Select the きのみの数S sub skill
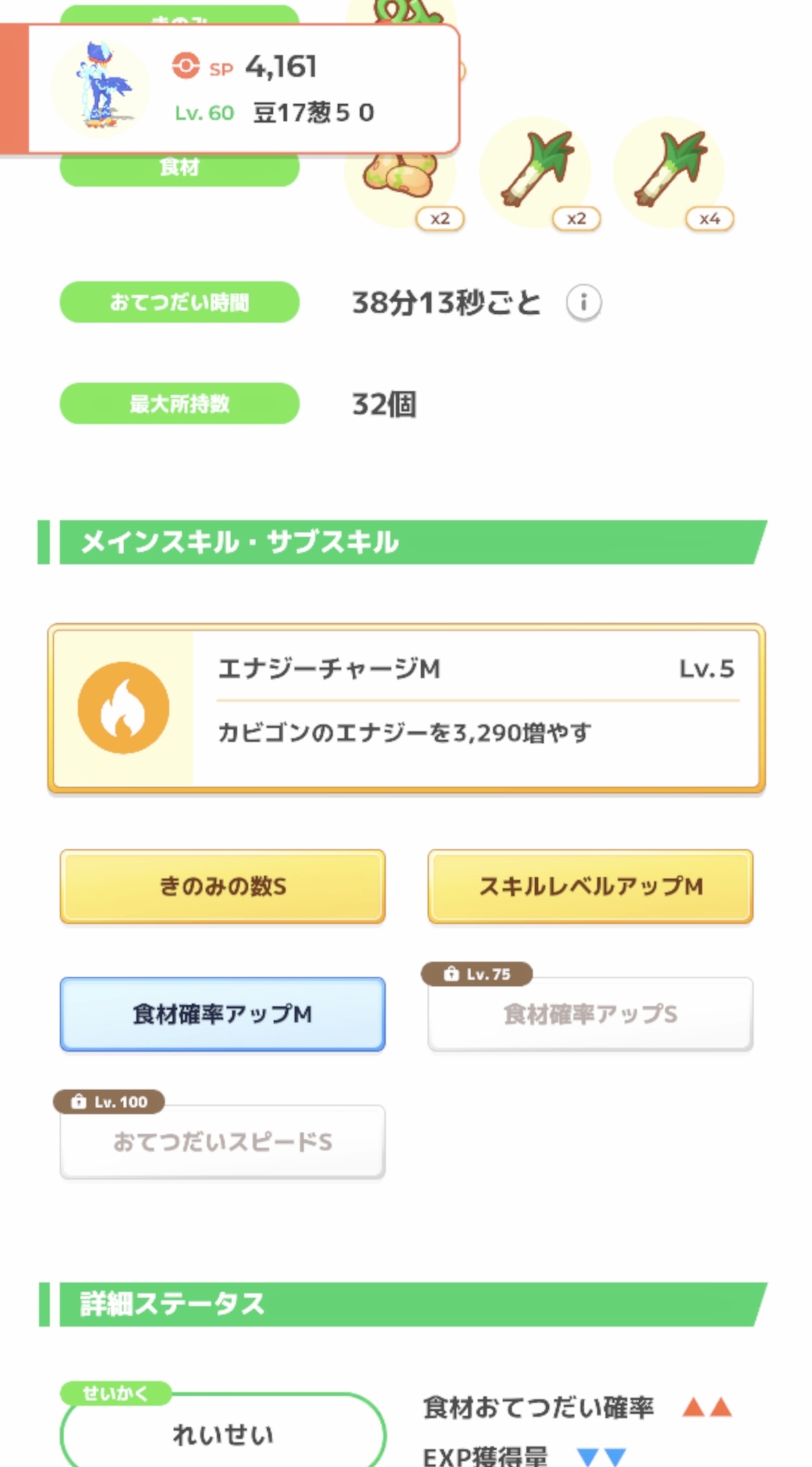The width and height of the screenshot is (812, 1467). [x=222, y=886]
